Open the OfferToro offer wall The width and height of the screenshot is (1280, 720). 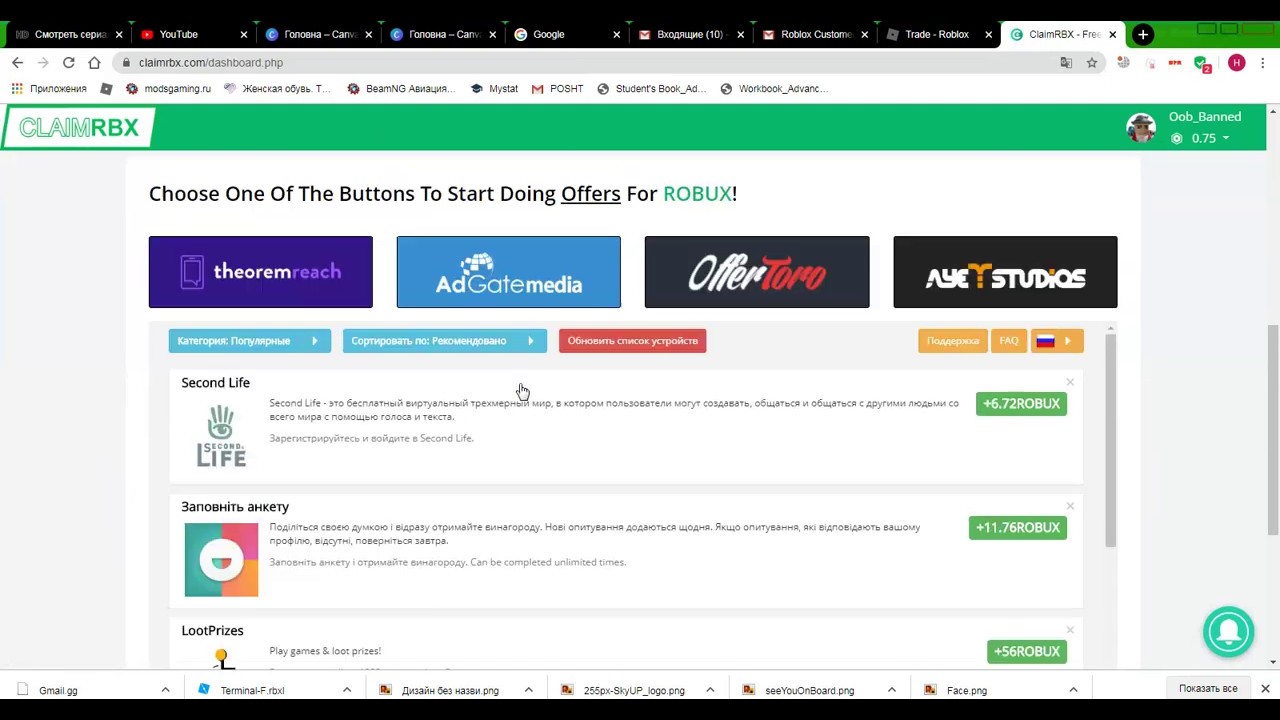[757, 272]
